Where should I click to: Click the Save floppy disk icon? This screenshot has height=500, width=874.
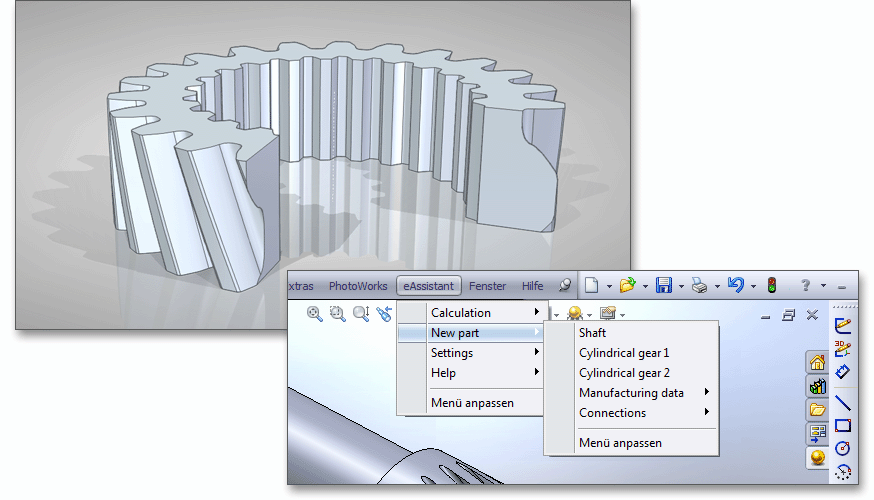pyautogui.click(x=664, y=286)
